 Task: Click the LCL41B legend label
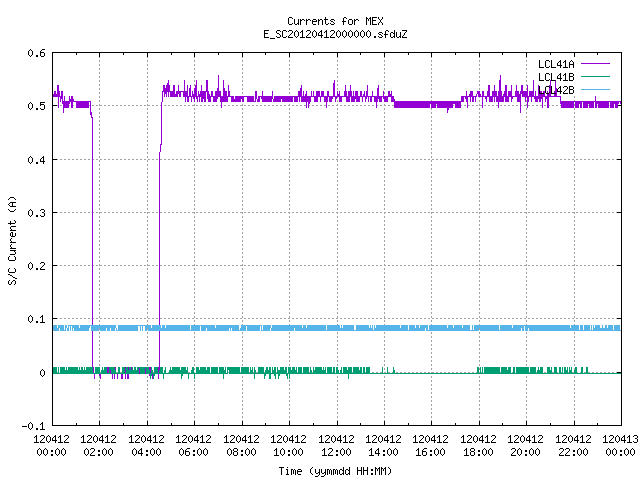556,77
